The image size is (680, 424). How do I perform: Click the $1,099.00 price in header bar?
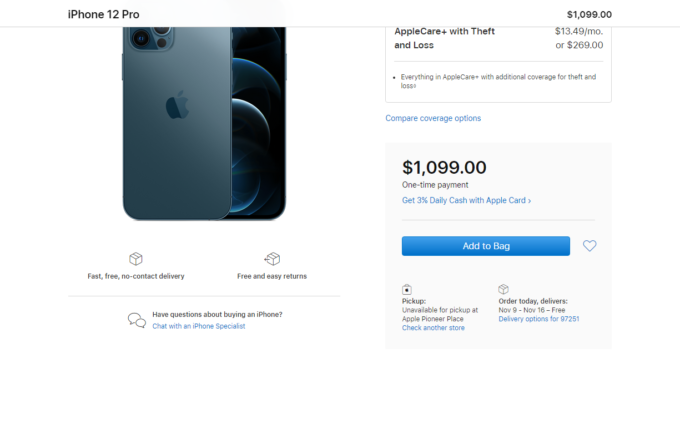pos(589,14)
